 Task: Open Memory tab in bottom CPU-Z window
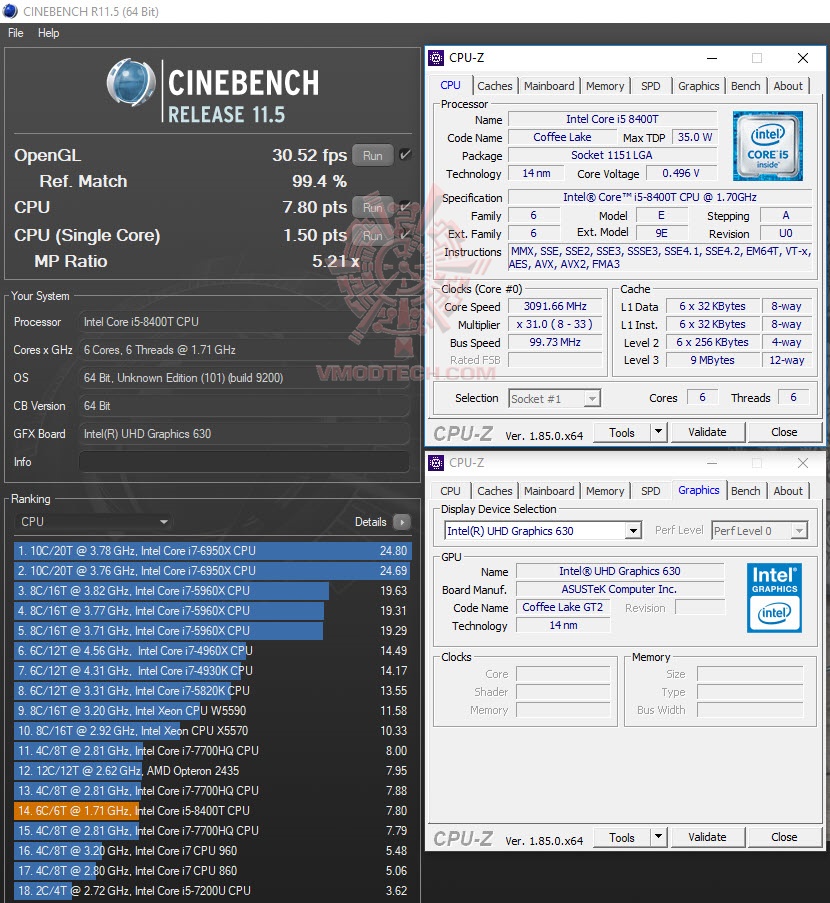click(x=605, y=491)
